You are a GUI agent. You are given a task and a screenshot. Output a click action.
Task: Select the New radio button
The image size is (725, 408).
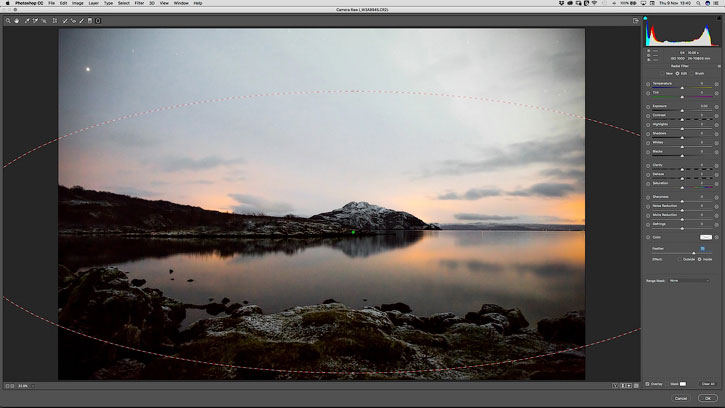pyautogui.click(x=663, y=74)
